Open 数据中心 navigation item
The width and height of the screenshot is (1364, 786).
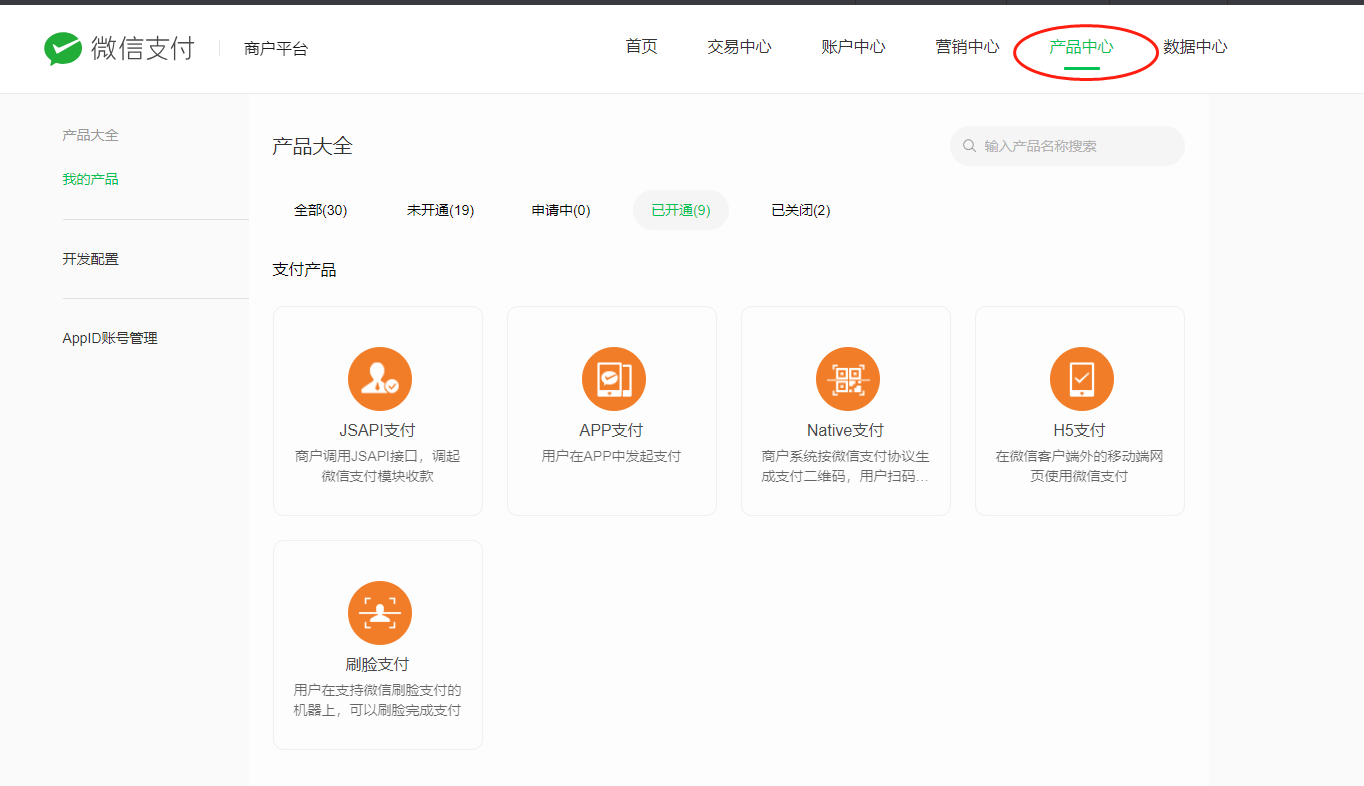pos(1195,47)
